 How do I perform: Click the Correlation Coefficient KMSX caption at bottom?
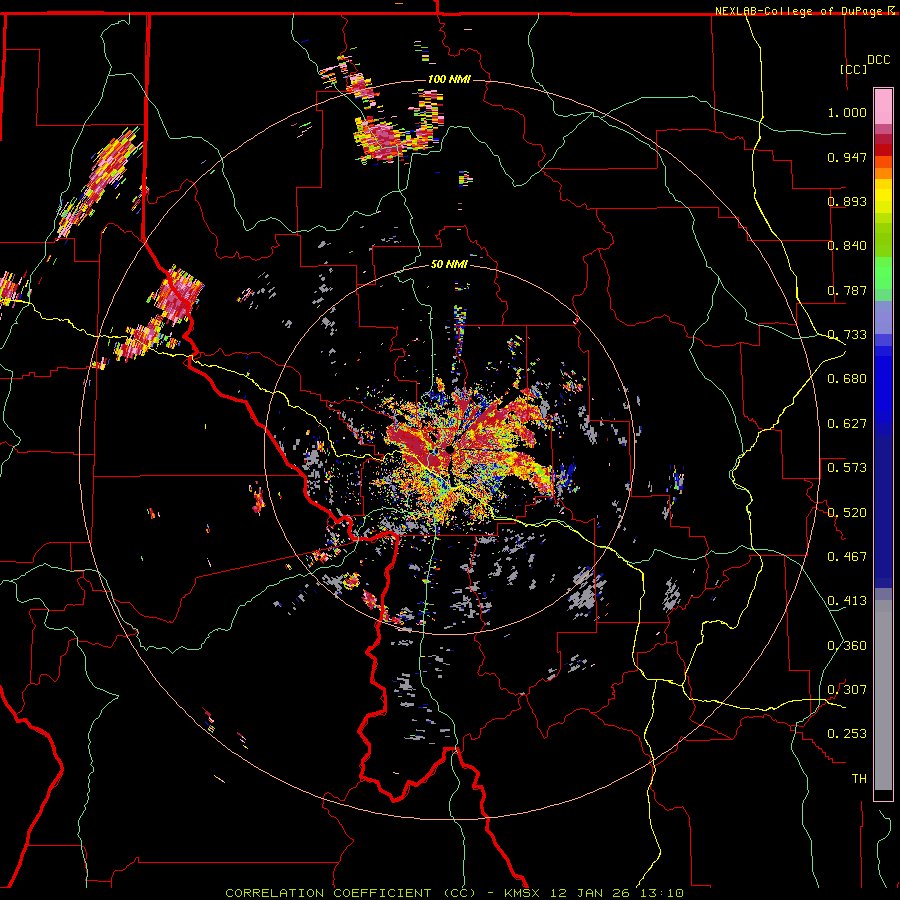(454, 893)
